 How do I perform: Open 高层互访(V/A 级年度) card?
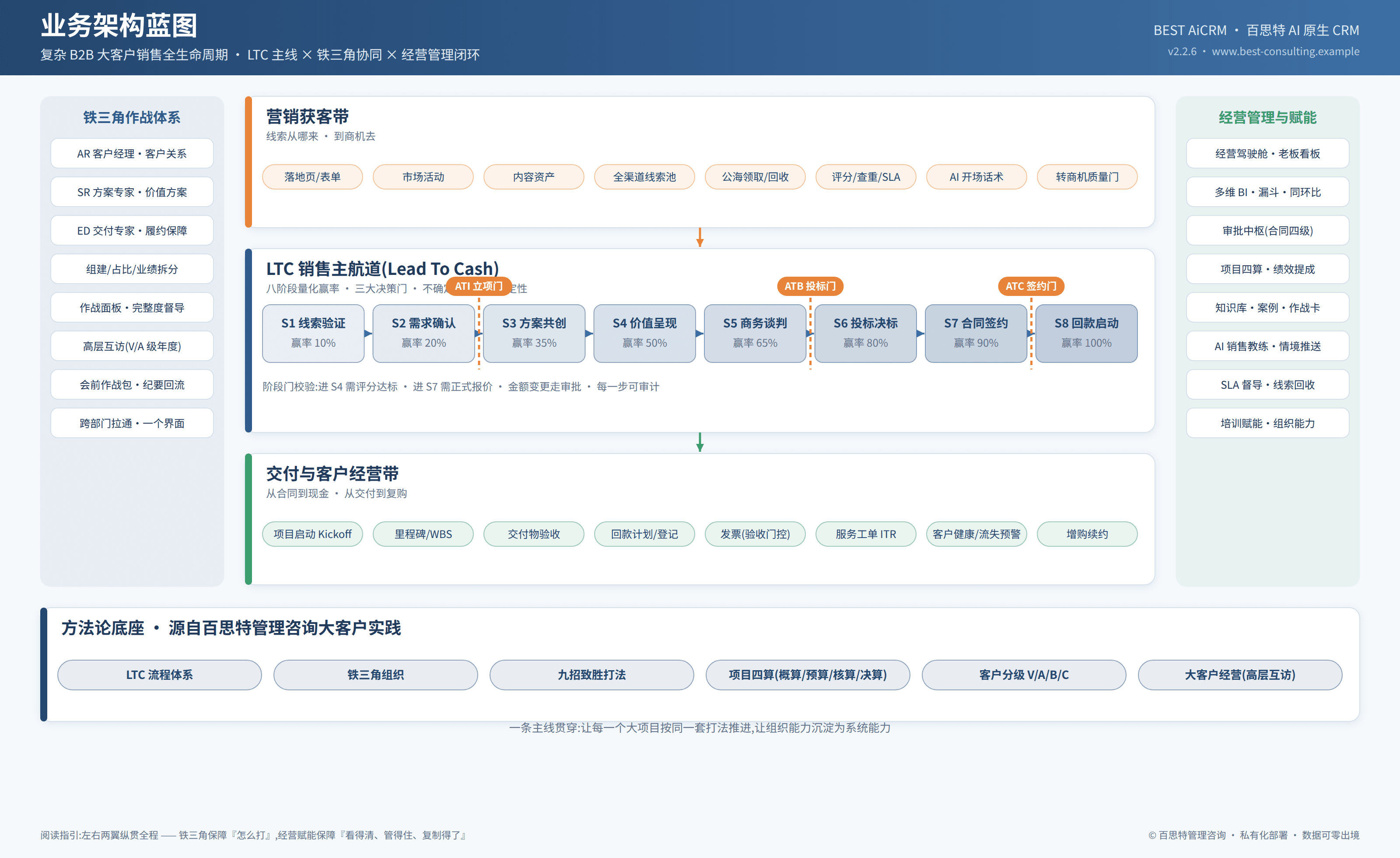132,346
